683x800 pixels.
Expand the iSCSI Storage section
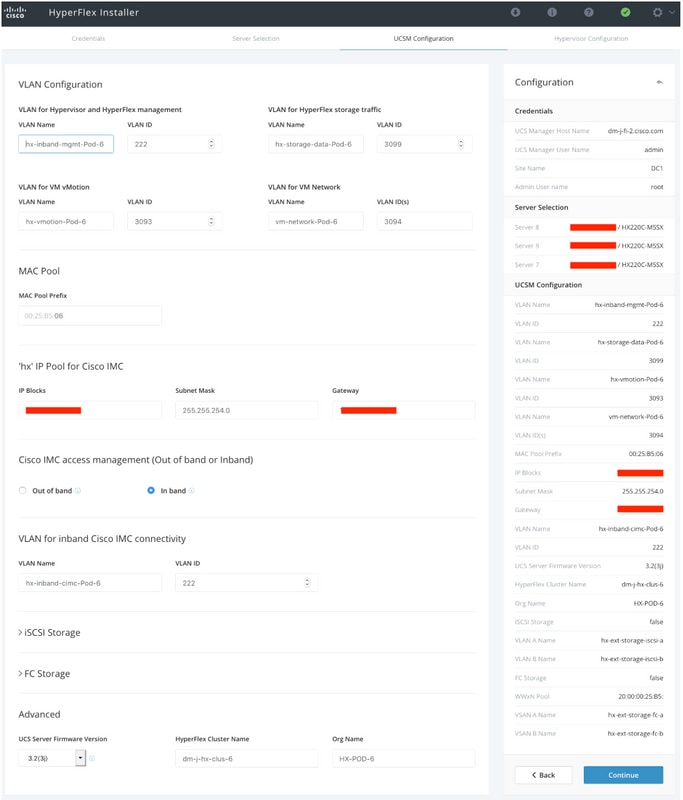pos(49,633)
